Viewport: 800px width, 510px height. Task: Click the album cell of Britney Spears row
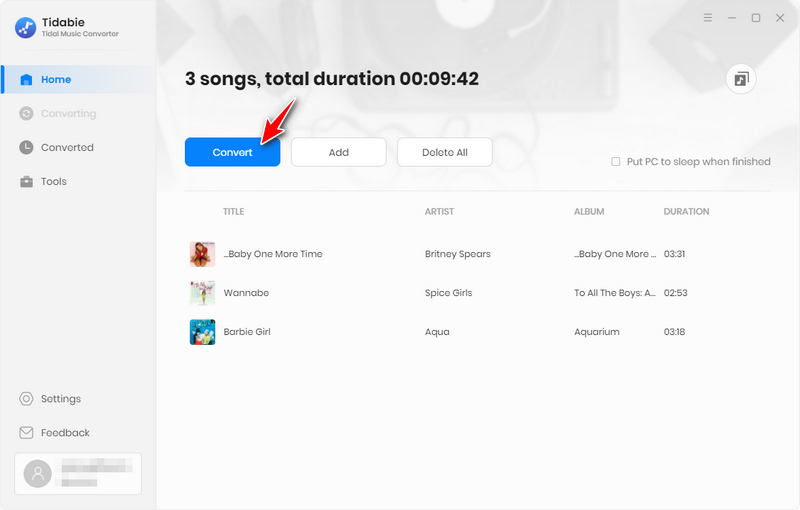pyautogui.click(x=615, y=254)
